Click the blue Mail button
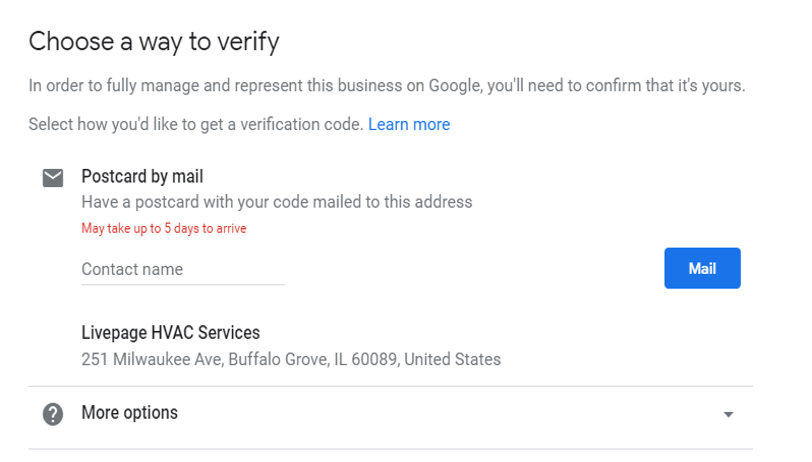The image size is (812, 462). (x=702, y=268)
